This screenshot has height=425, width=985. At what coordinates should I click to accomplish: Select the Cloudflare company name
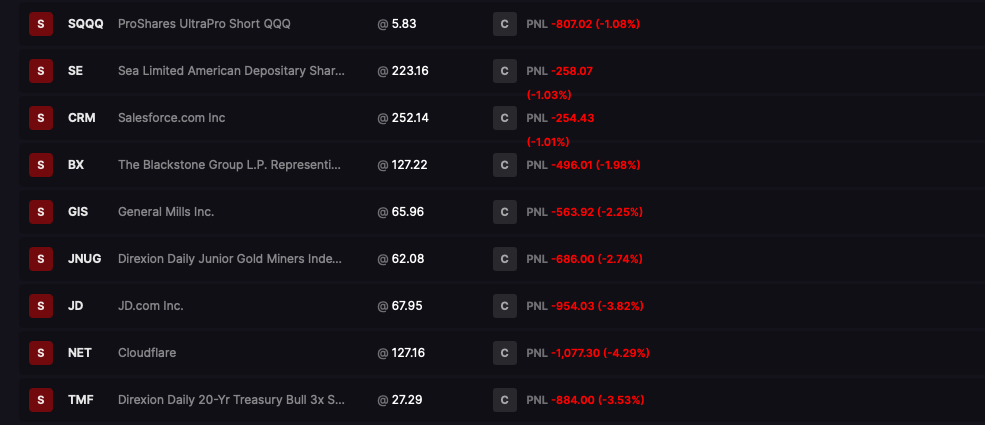[x=147, y=353]
